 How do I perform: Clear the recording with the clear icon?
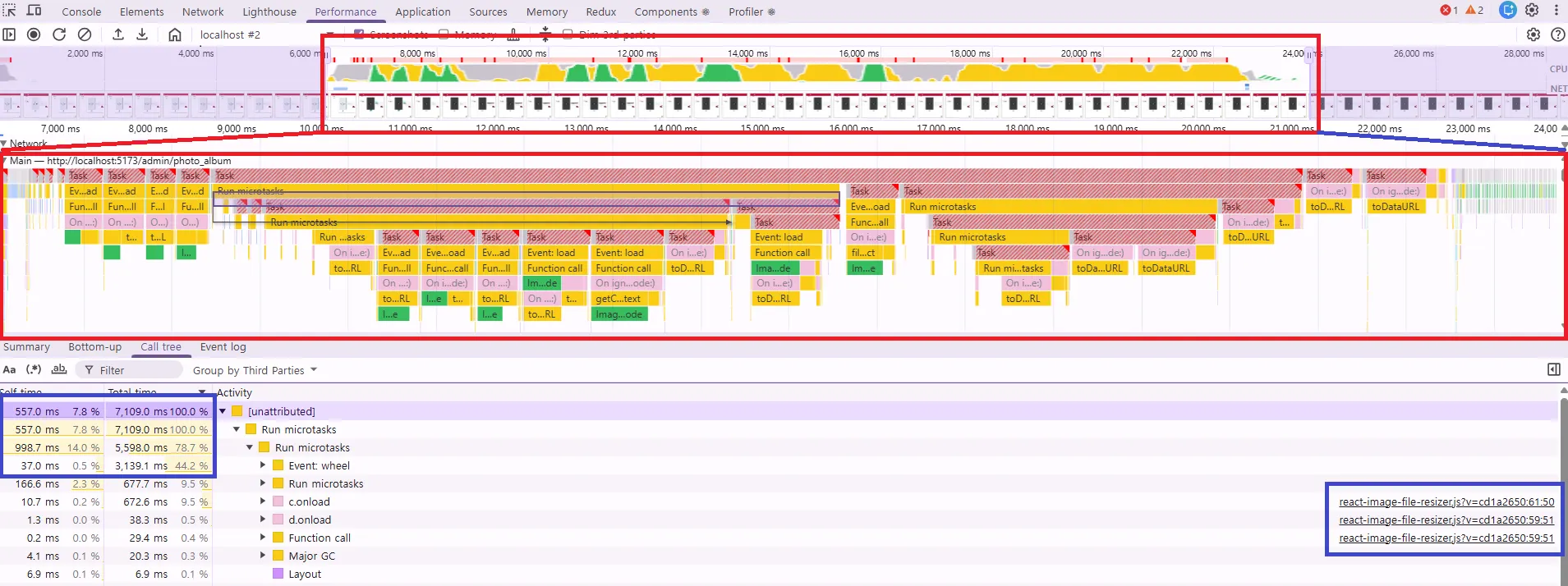tap(85, 34)
